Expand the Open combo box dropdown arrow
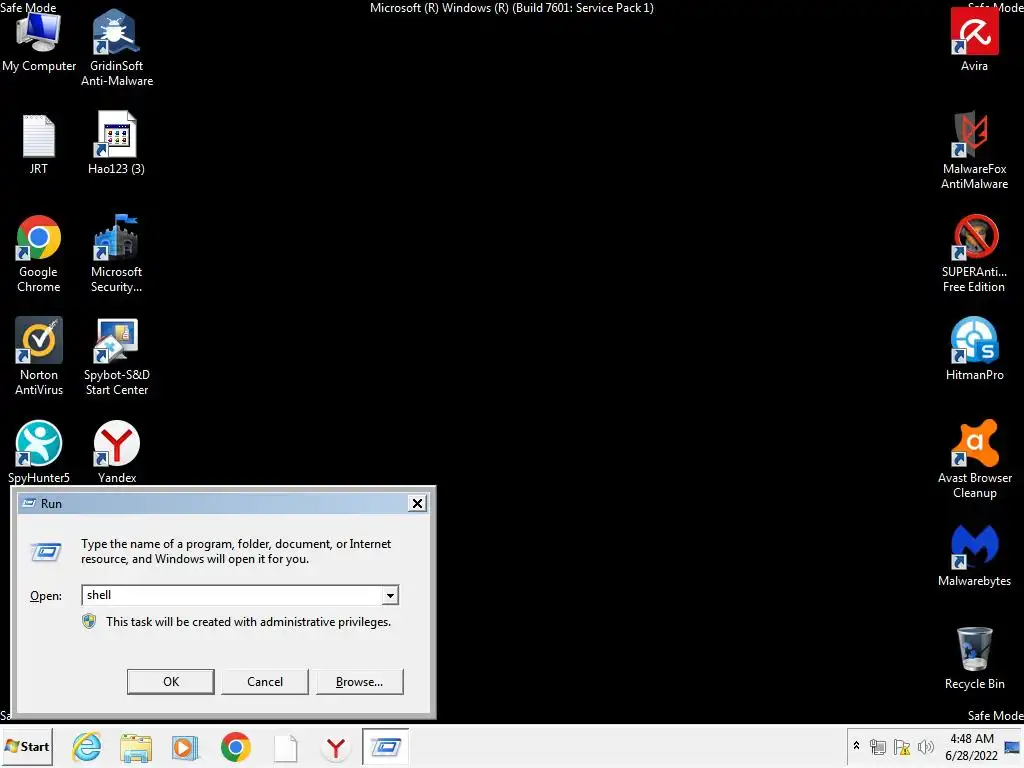 click(390, 595)
